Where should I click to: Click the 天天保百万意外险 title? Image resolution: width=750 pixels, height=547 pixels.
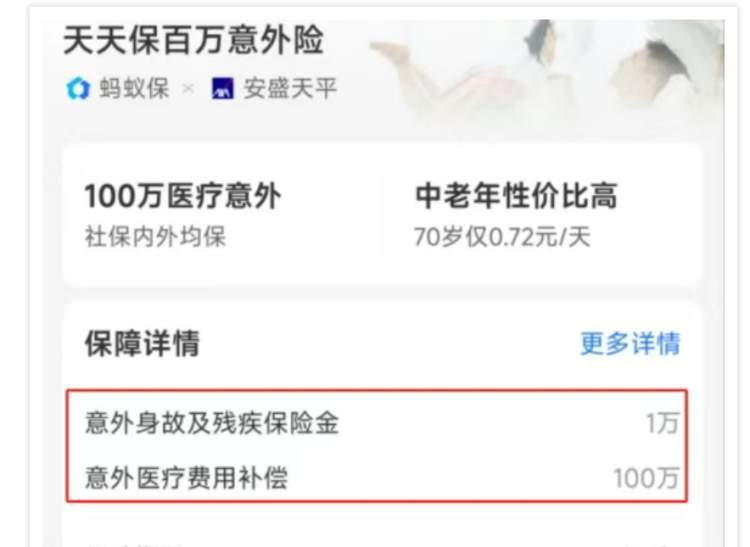point(193,40)
